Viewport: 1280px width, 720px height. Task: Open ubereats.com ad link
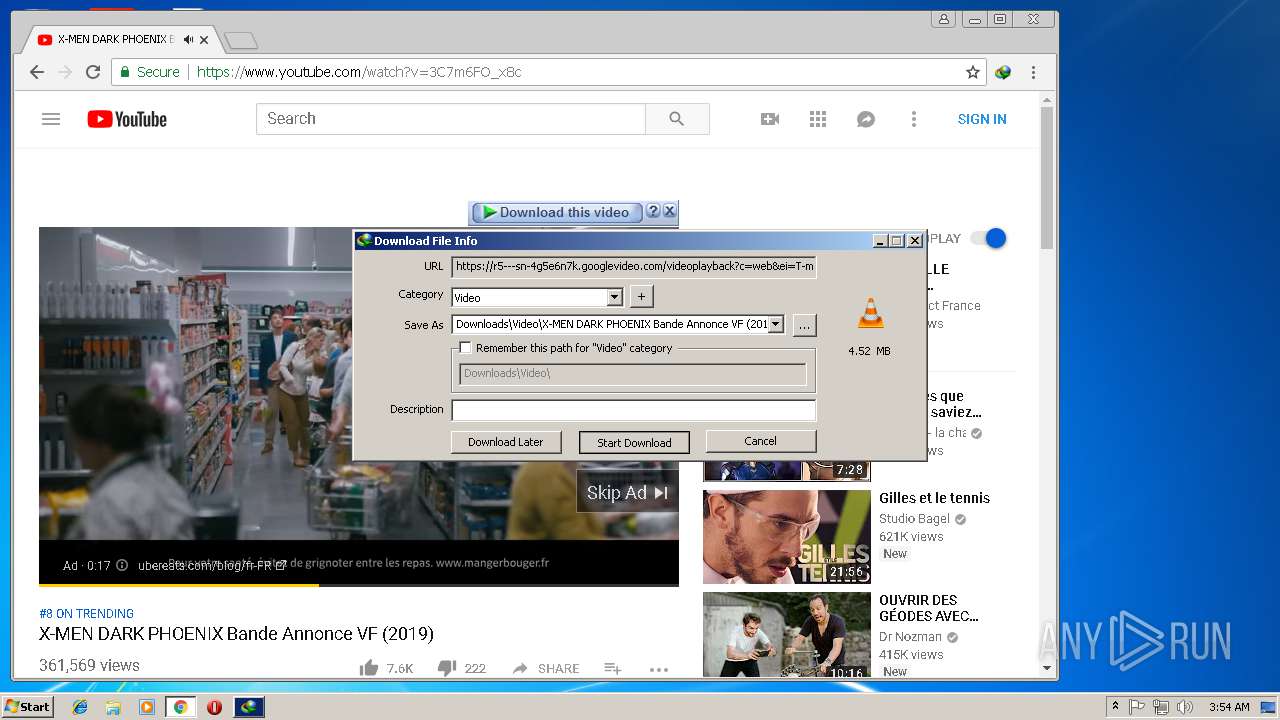tap(211, 565)
